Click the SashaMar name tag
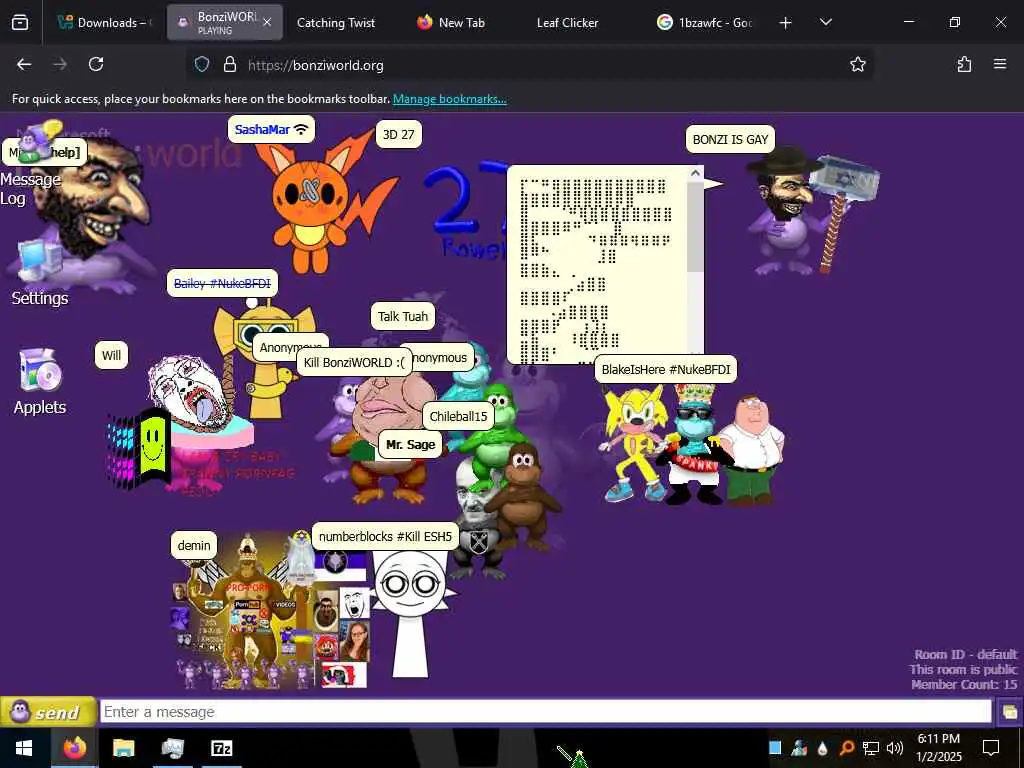Viewport: 1024px width, 768px height. tap(271, 129)
